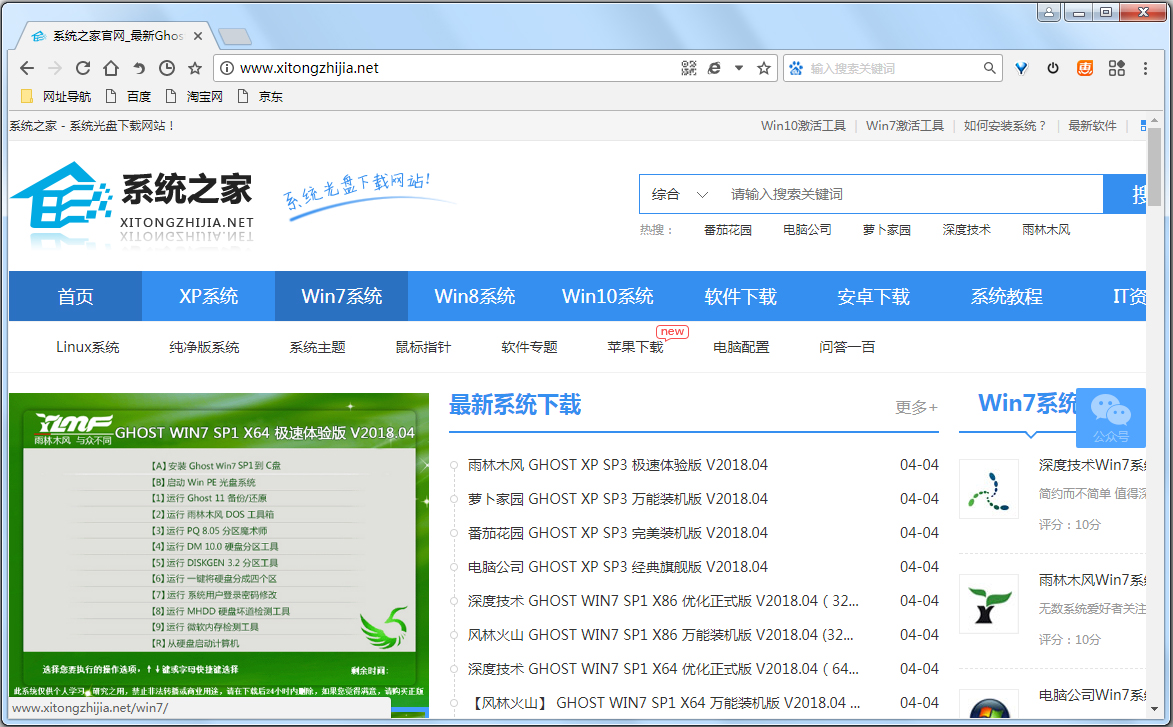Select the 软件下载 navigation tab

pos(740,296)
